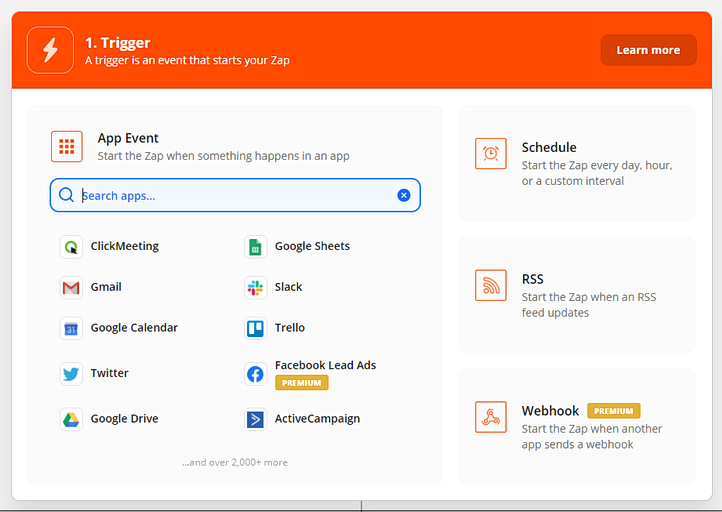Click the App Event grid icon

[67, 146]
